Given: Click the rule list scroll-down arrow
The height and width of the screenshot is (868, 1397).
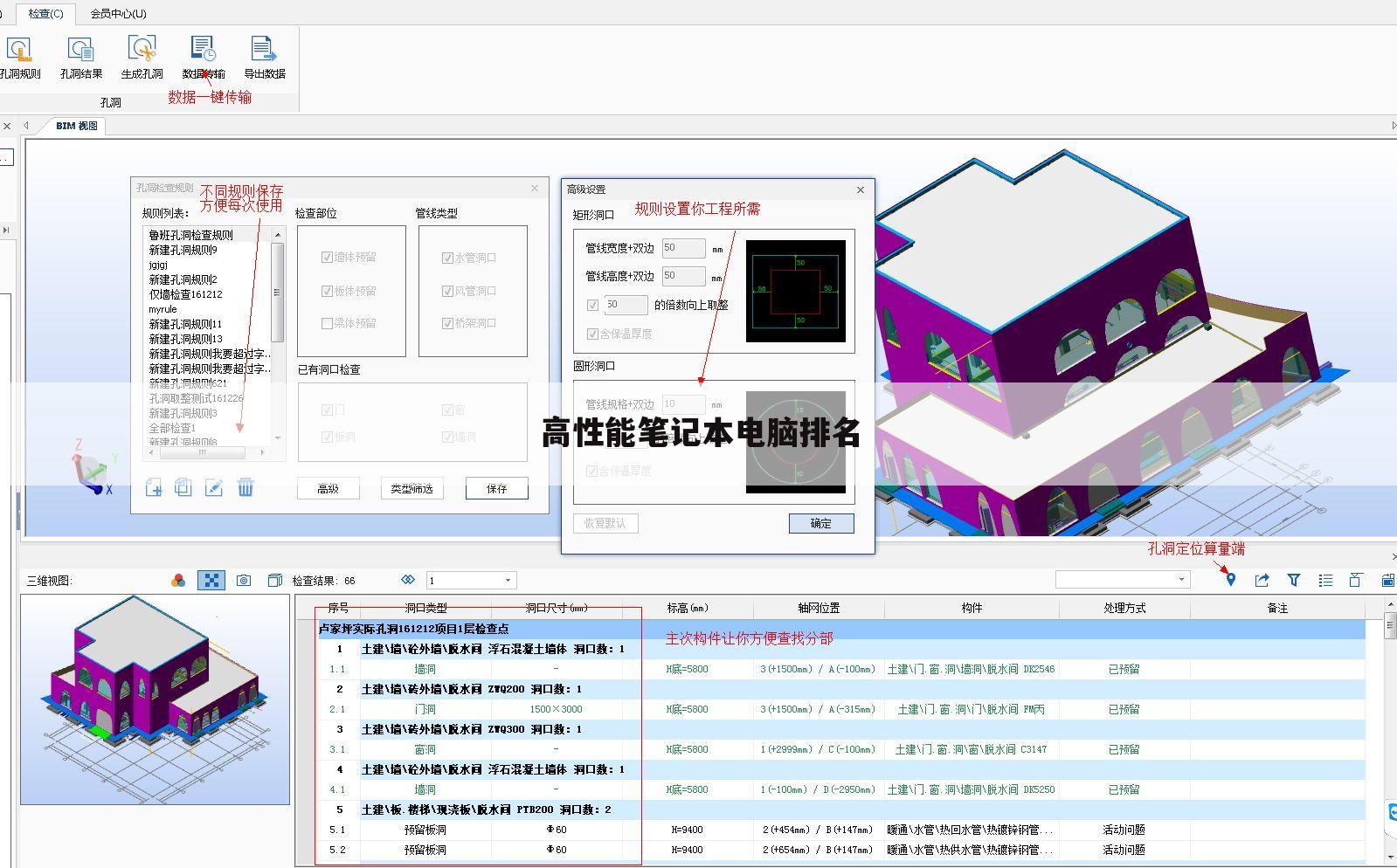Looking at the screenshot, I should 278,437.
